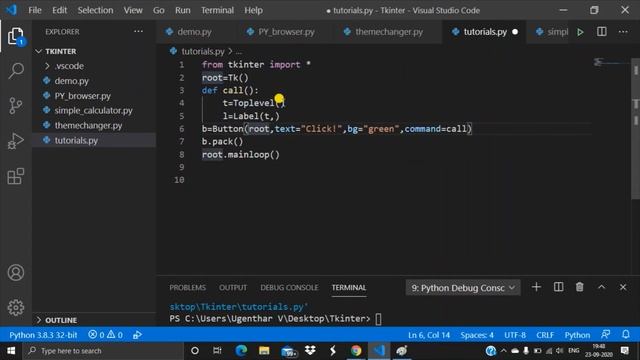Change end of line sequence CRLF
This screenshot has width=640, height=360.
tap(545, 335)
